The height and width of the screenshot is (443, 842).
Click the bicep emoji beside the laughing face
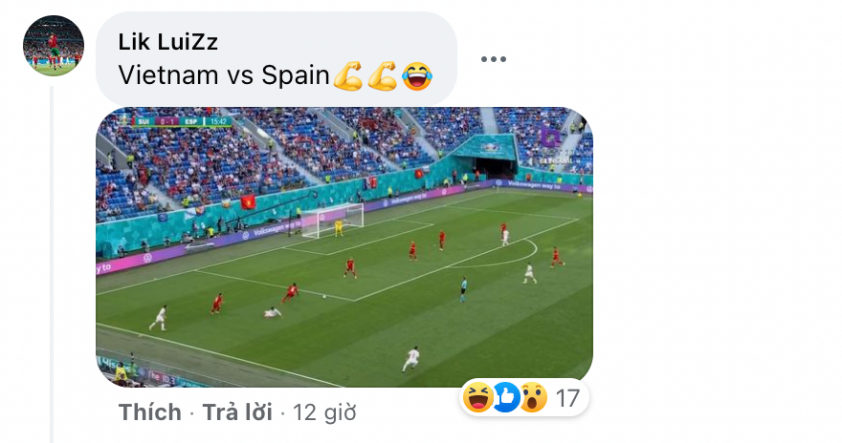tap(382, 76)
